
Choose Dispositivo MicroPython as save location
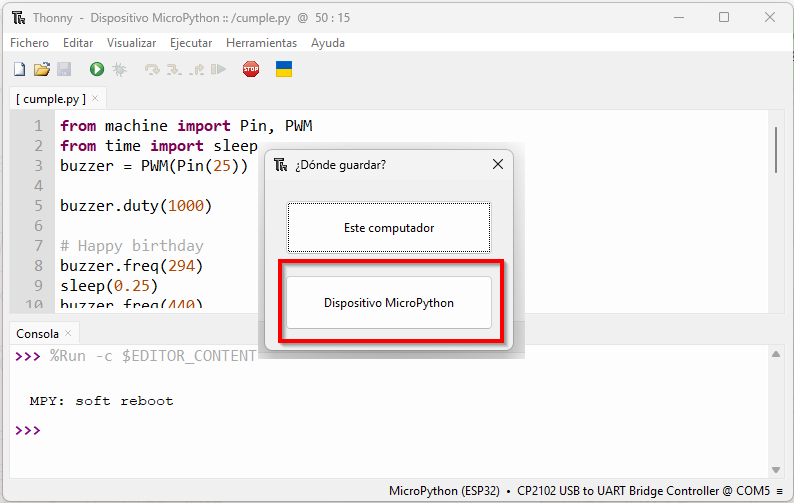(x=389, y=302)
